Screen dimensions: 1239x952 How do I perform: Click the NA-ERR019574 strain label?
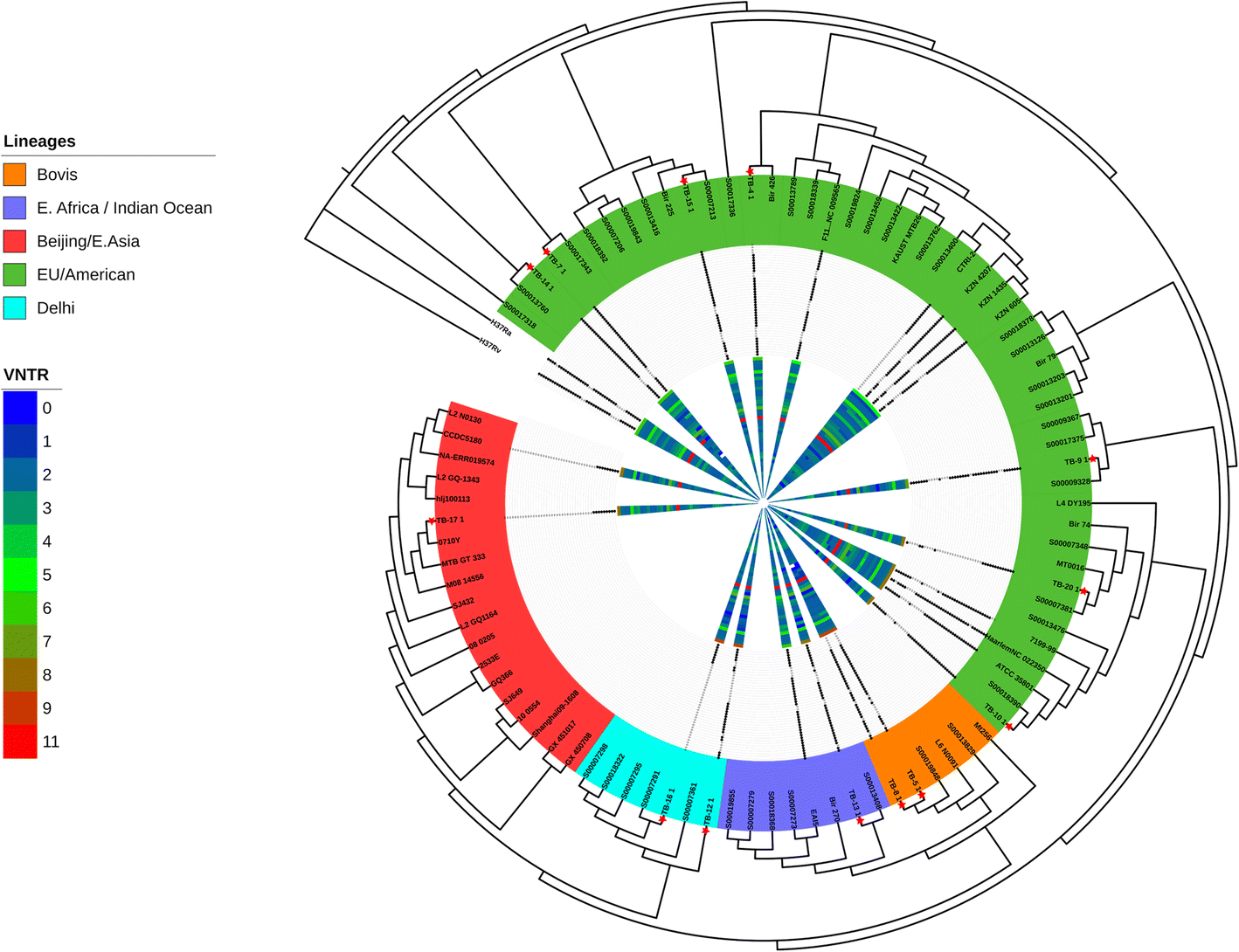467,459
